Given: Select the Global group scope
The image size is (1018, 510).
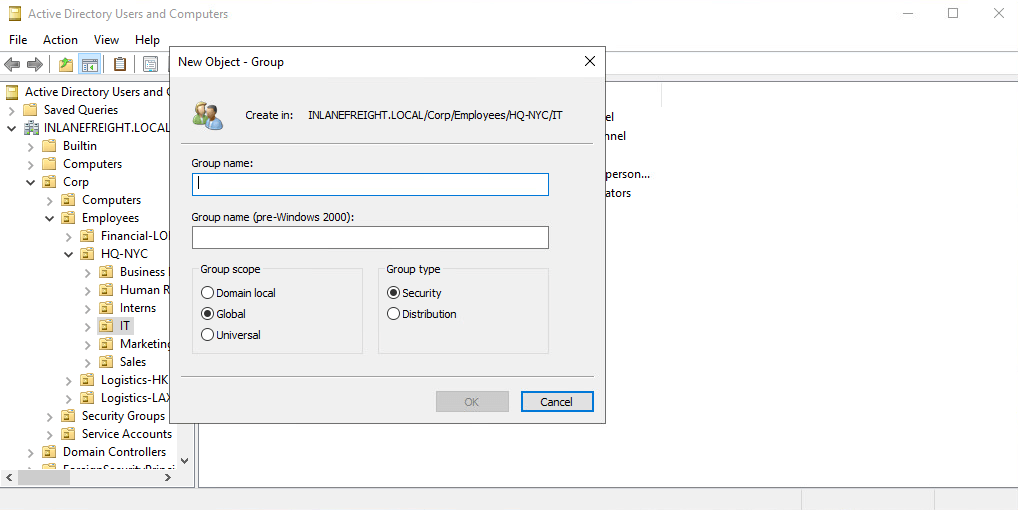Looking at the screenshot, I should pos(223,314).
